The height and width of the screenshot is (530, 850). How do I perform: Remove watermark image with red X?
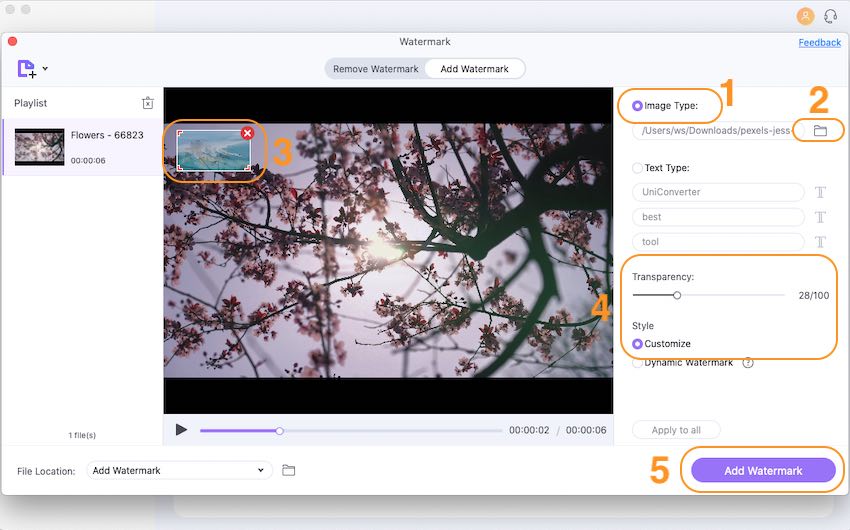(x=247, y=133)
